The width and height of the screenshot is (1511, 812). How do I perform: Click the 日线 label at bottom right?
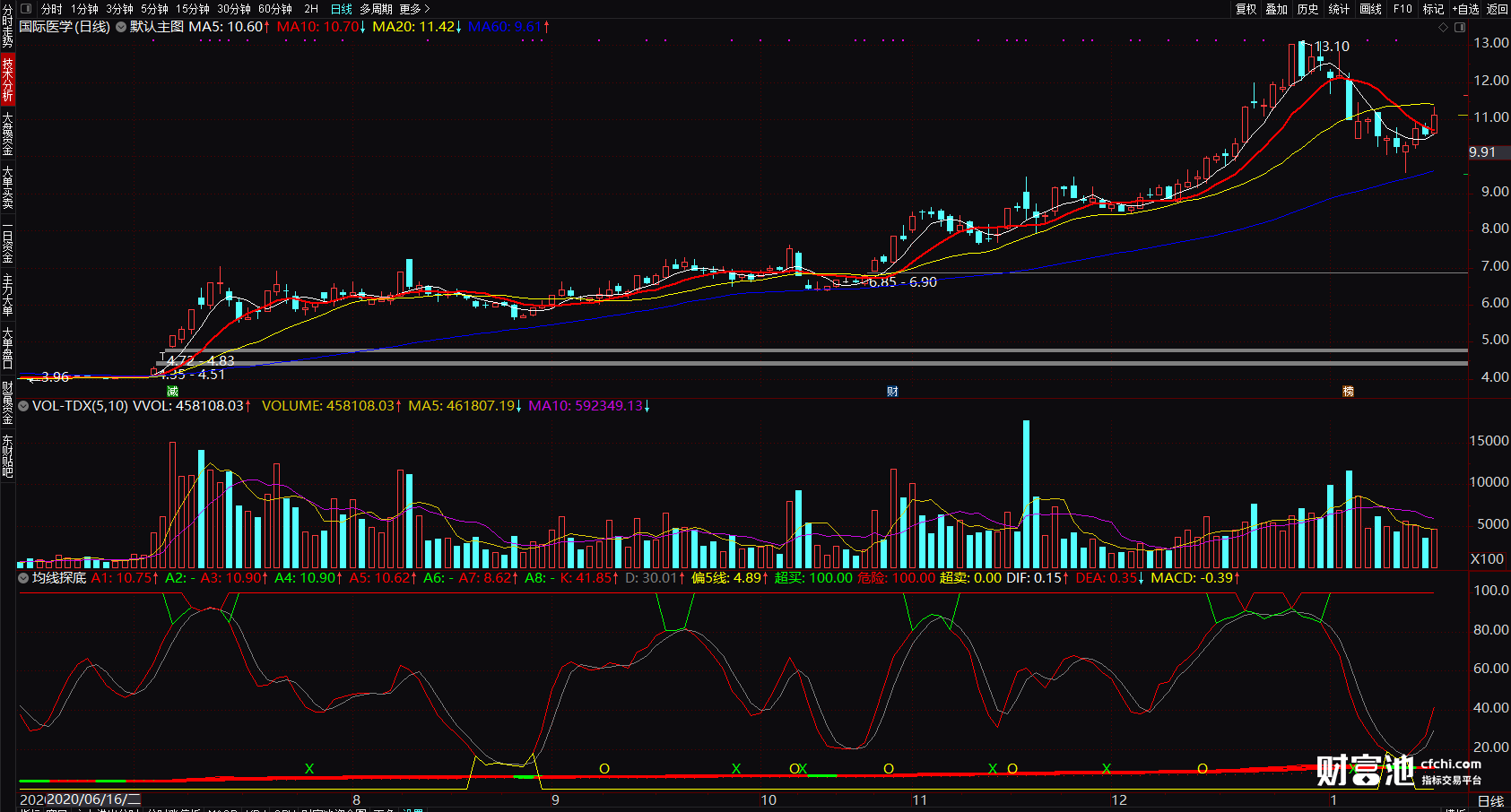[x=1490, y=801]
